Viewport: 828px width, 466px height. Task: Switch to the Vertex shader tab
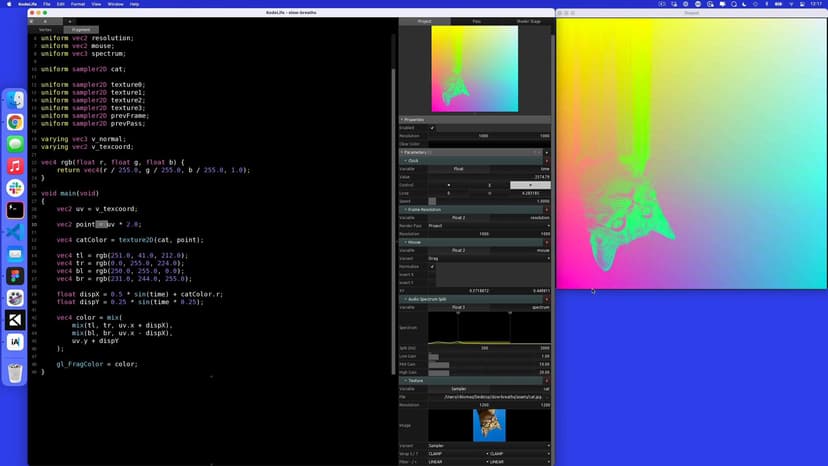[x=45, y=29]
